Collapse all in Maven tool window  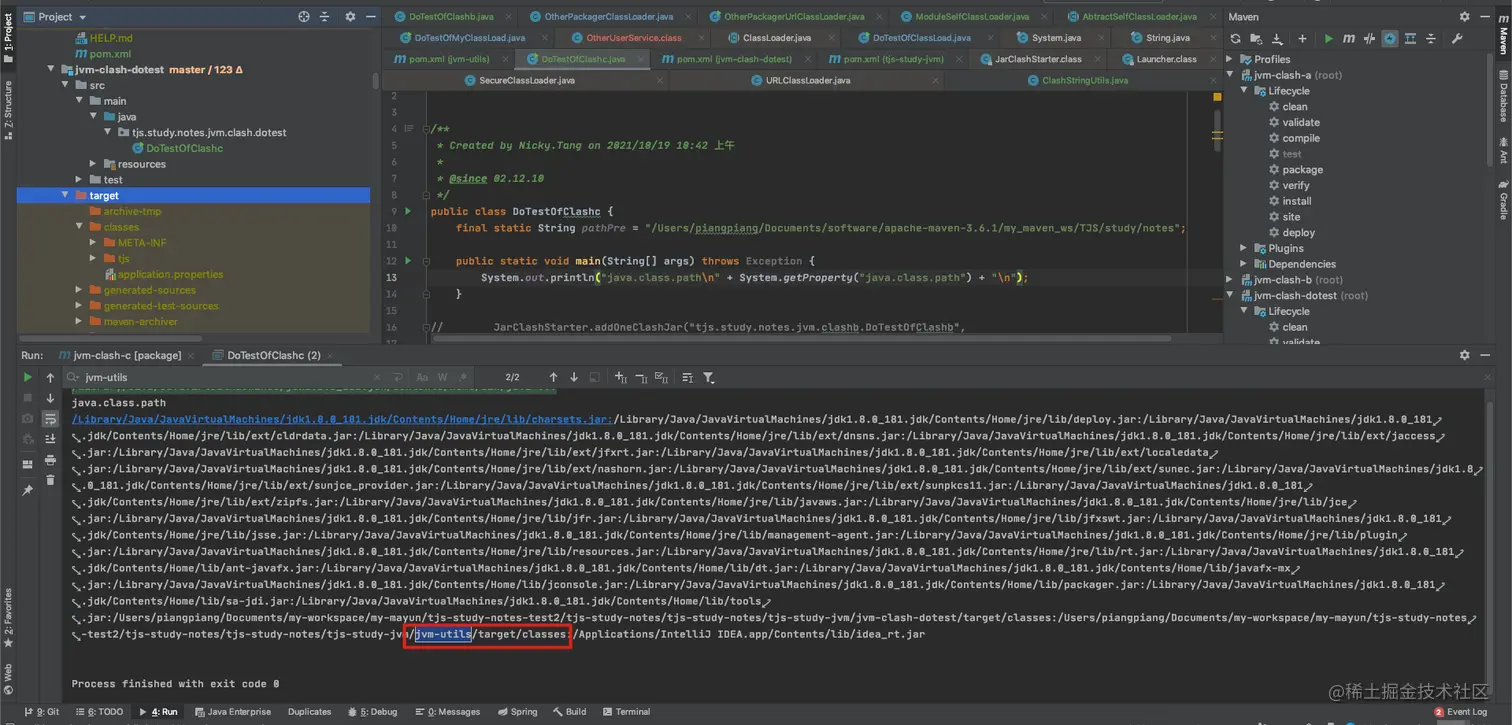[x=1431, y=38]
